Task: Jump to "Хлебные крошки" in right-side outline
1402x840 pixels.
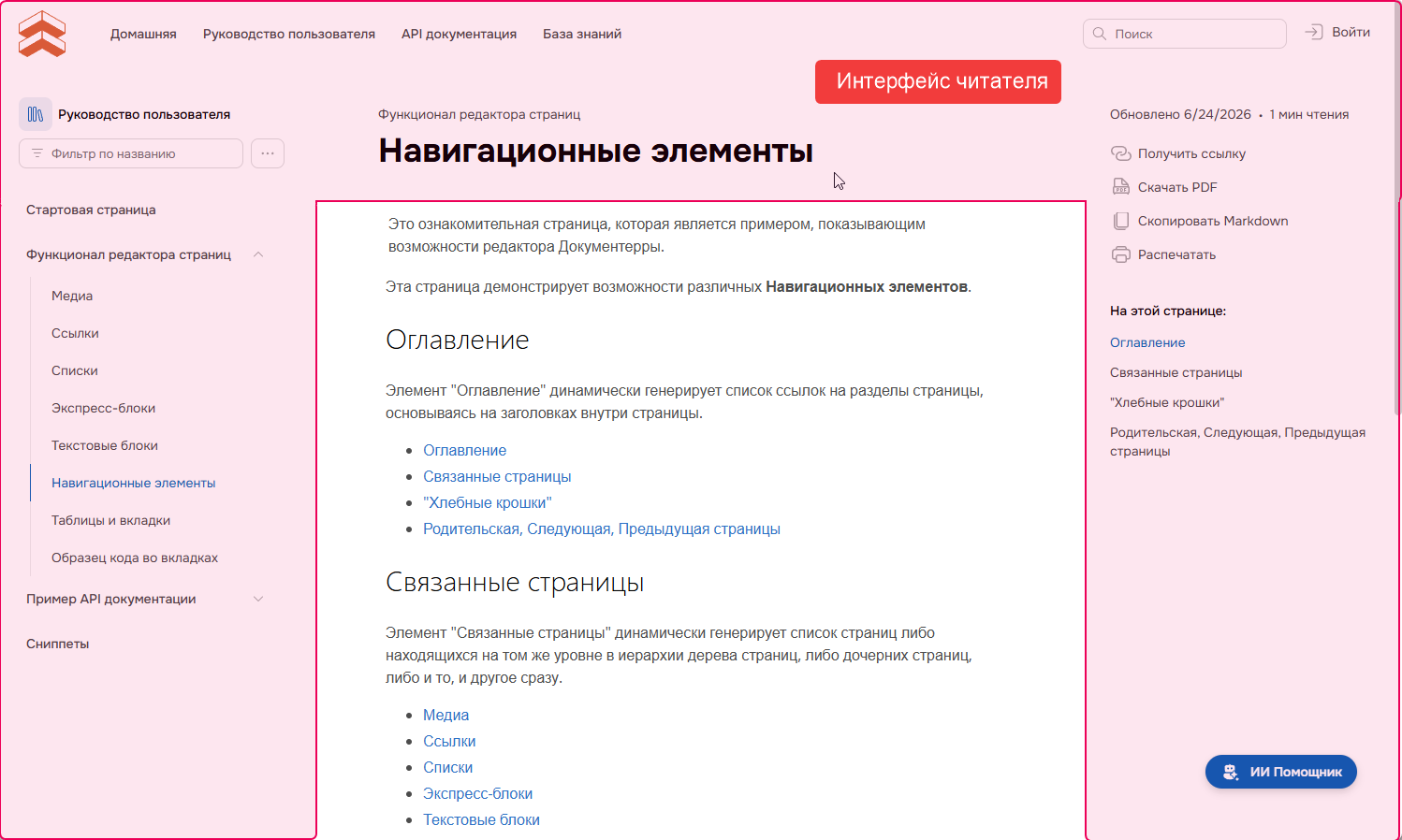Action: [1167, 402]
